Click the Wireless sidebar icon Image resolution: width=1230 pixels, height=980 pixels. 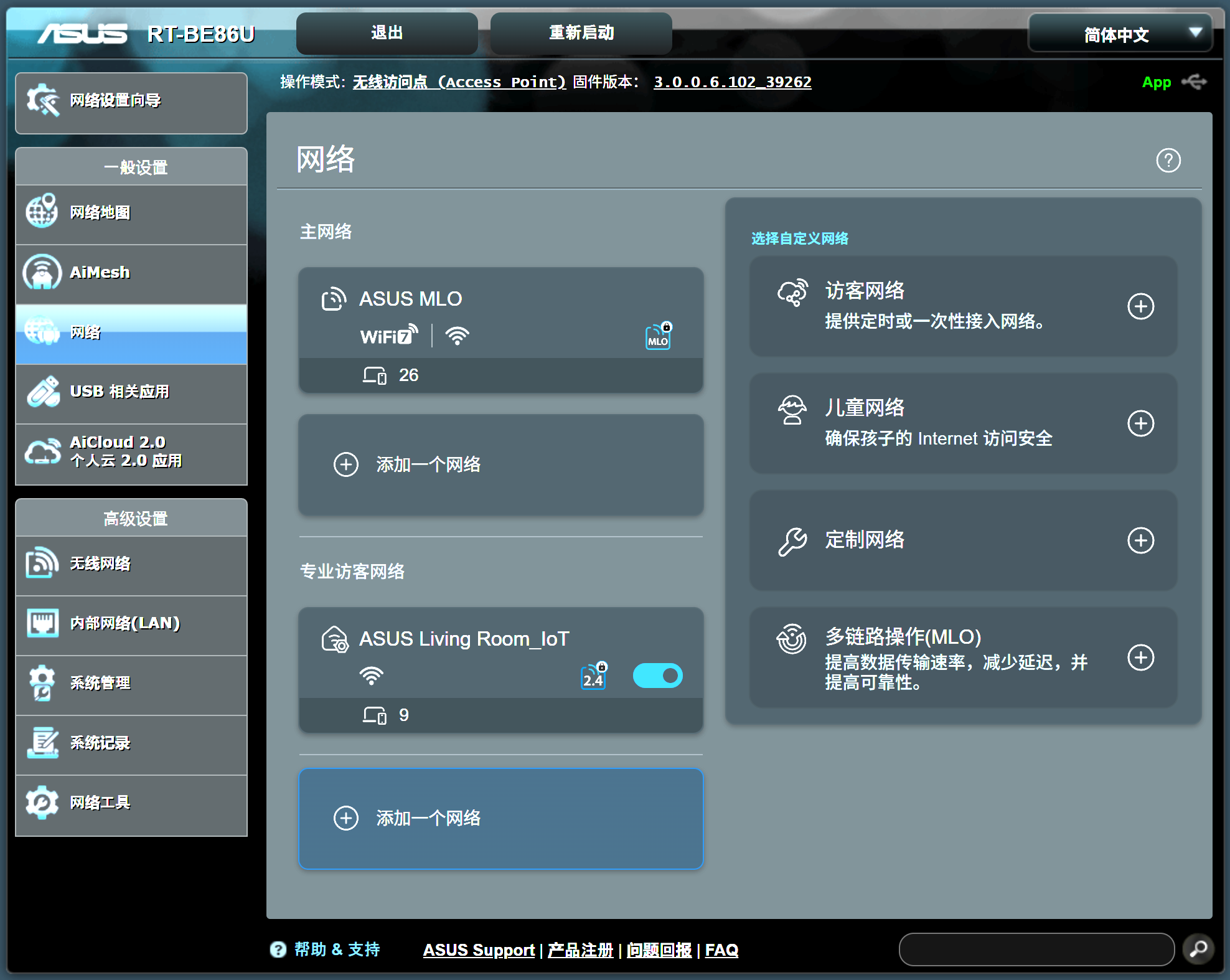42,563
